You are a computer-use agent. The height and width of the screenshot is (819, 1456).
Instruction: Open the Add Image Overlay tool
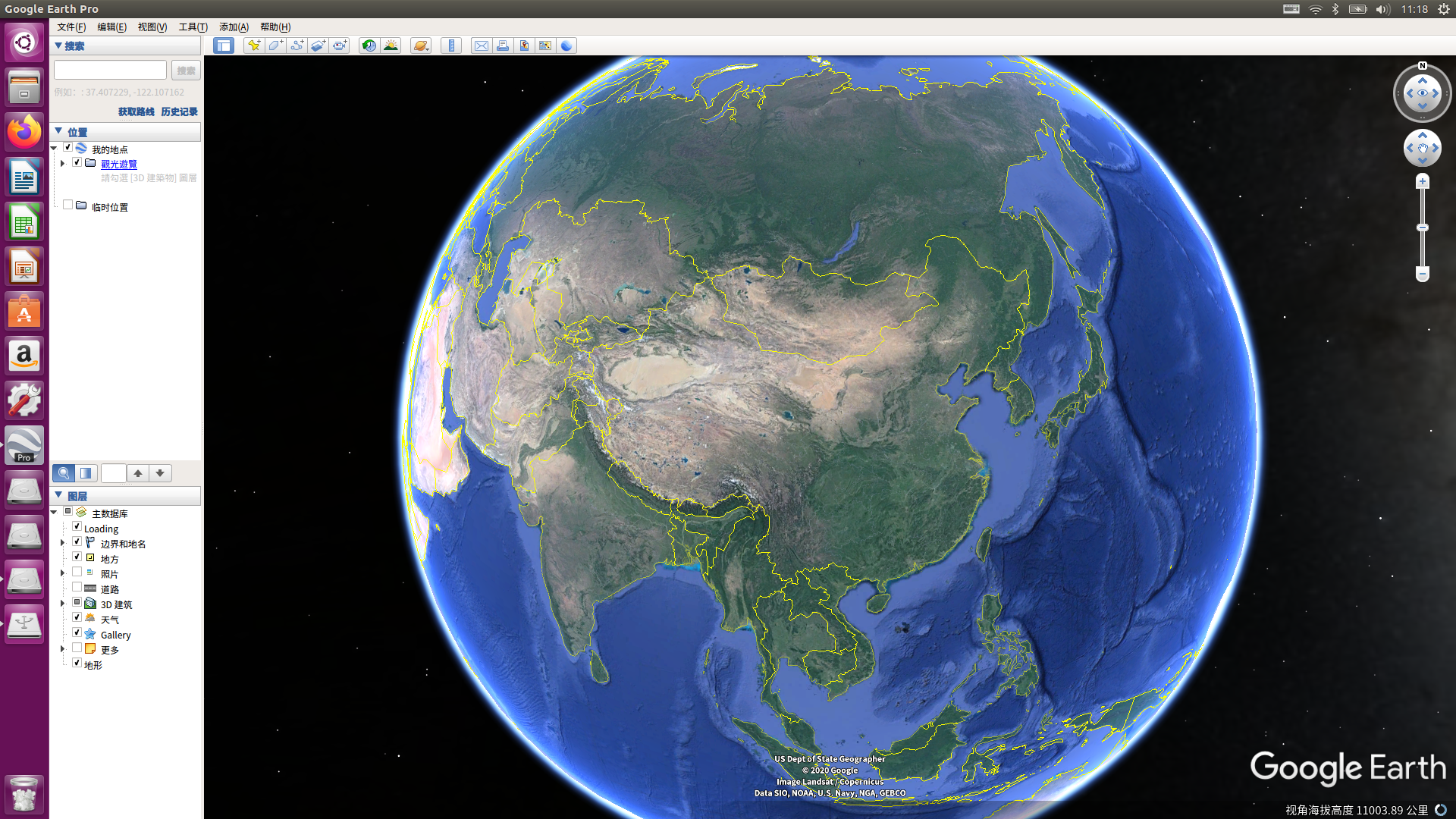318,45
